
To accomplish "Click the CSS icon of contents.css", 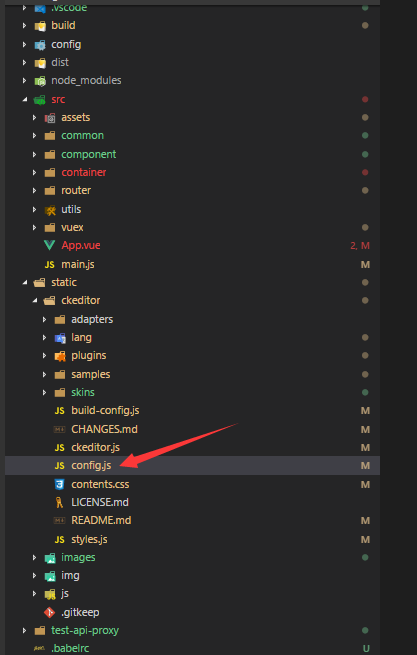I will (59, 484).
